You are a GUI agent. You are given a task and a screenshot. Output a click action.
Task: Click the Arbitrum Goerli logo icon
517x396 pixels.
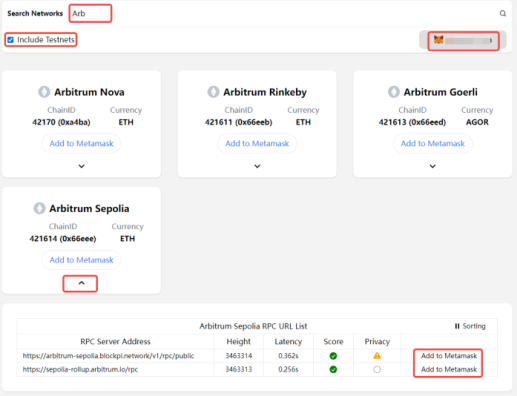394,92
